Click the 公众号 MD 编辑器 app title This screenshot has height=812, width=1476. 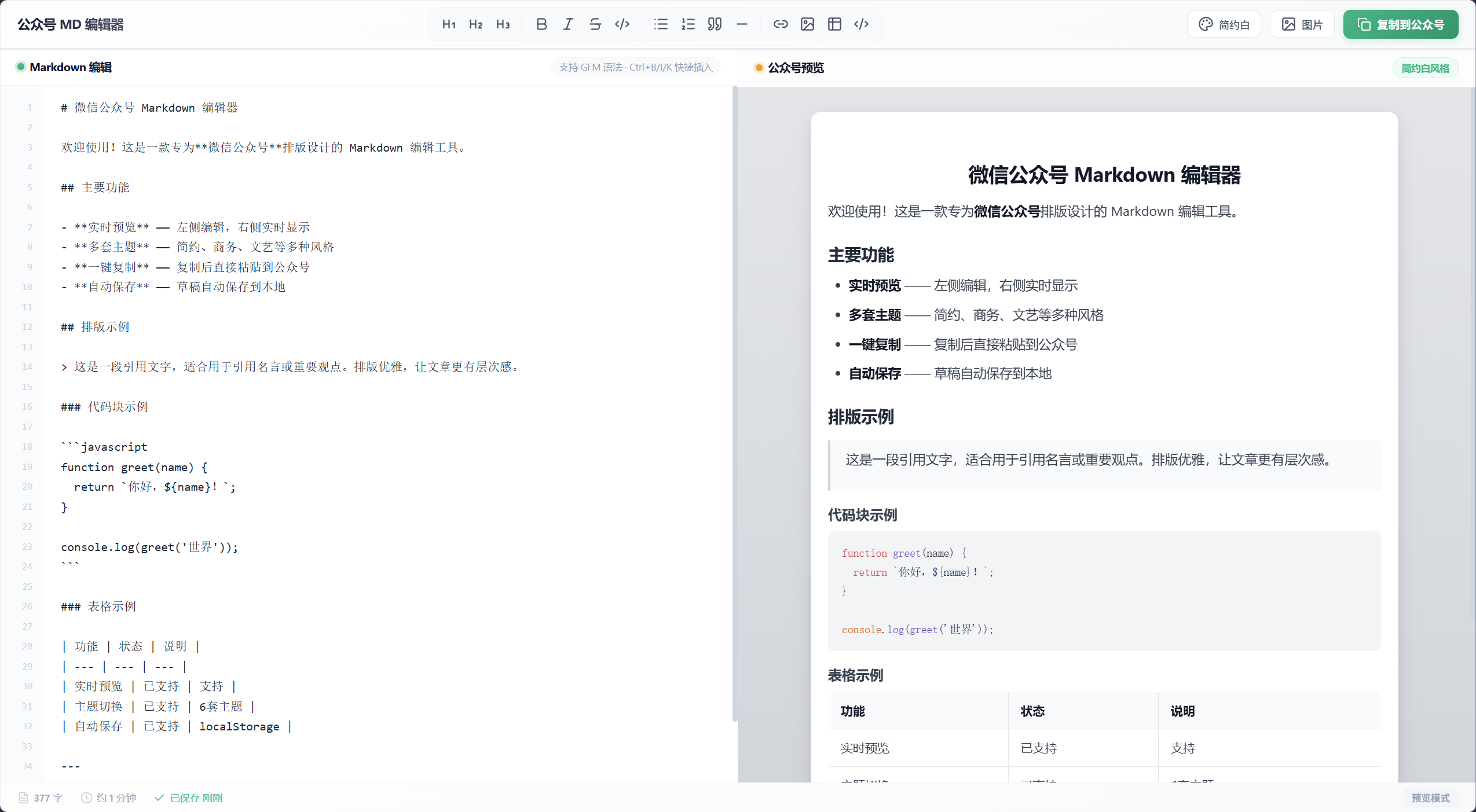(71, 24)
